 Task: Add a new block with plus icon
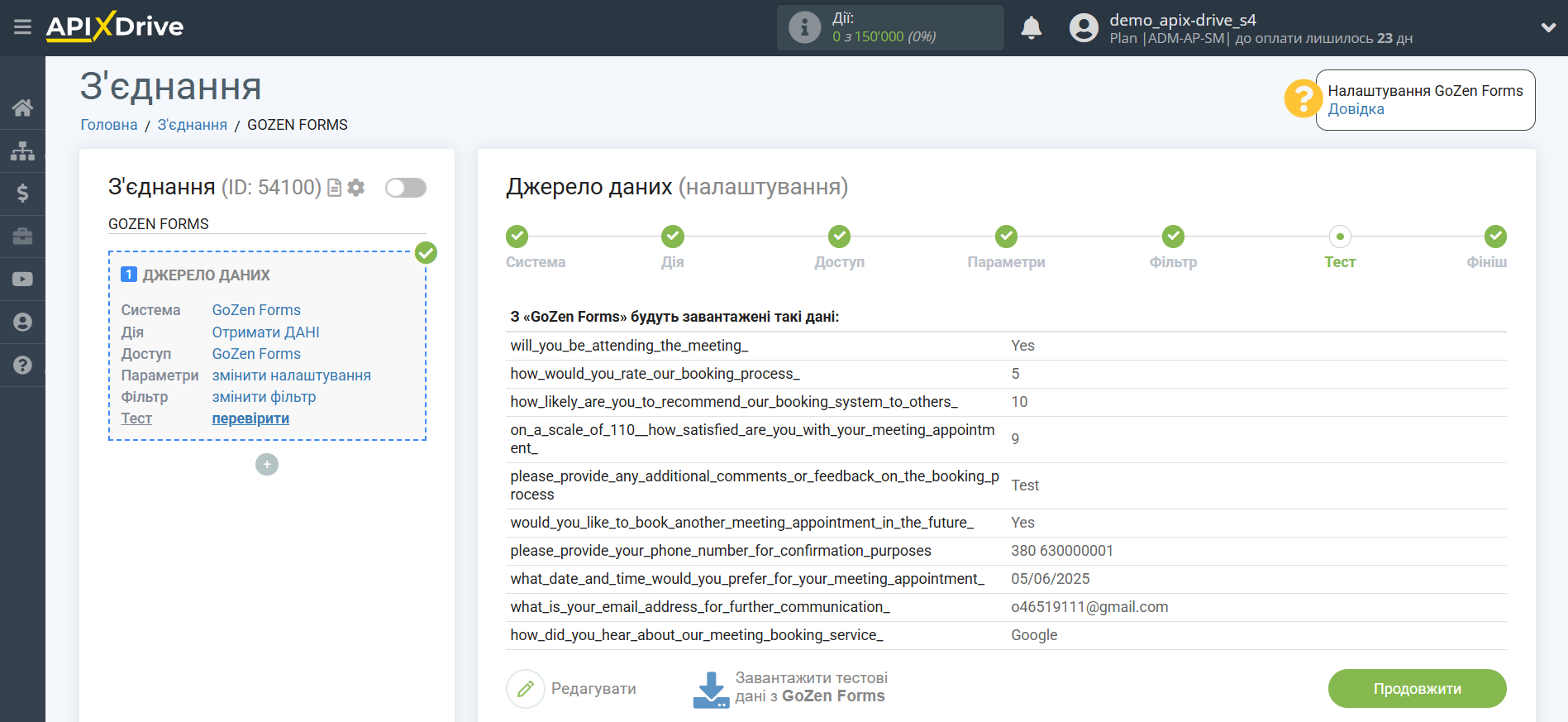[x=267, y=465]
